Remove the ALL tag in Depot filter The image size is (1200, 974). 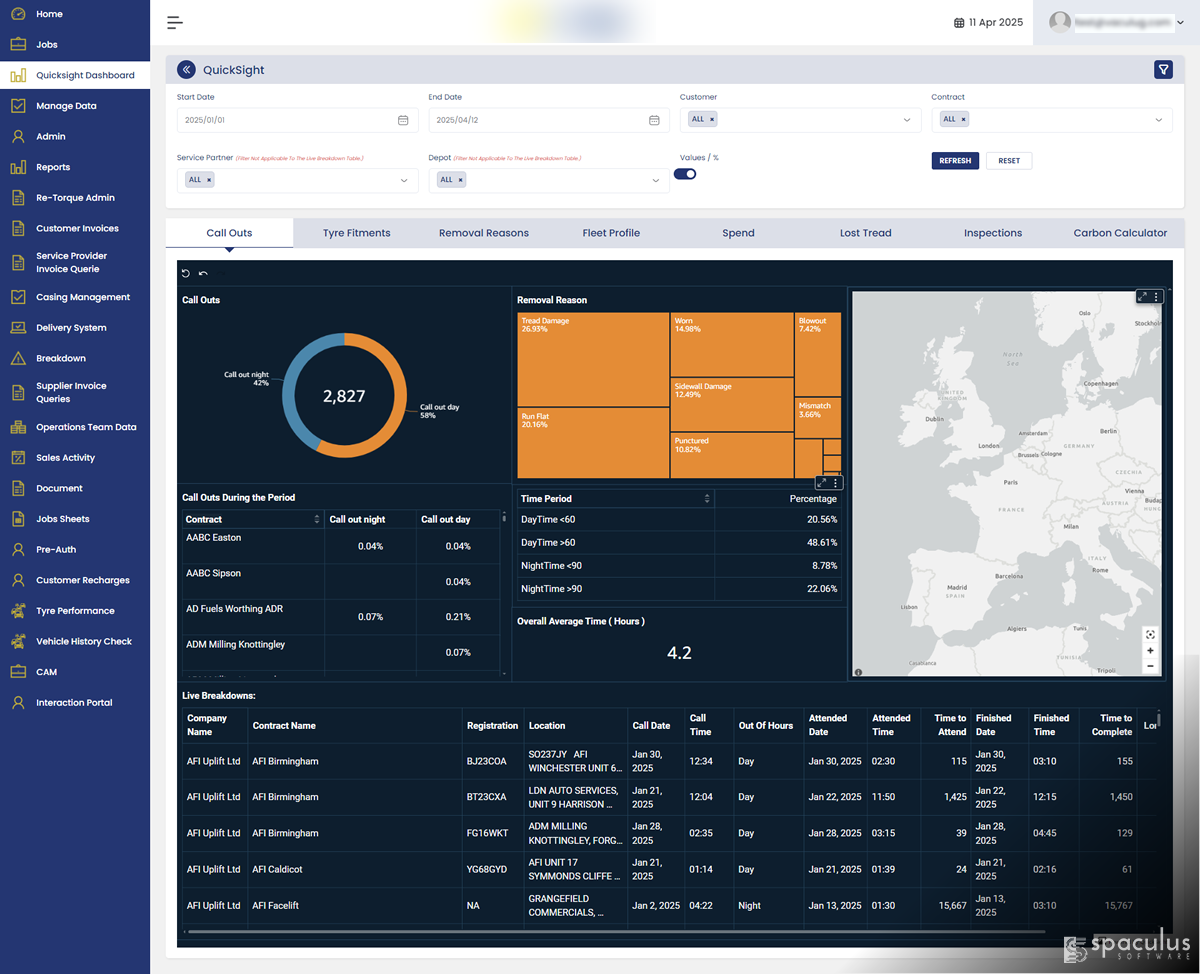pyautogui.click(x=460, y=180)
